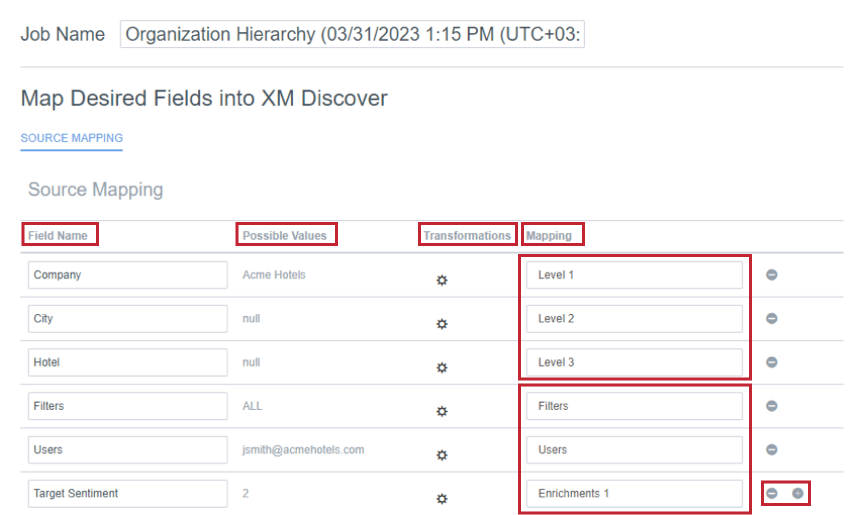The width and height of the screenshot is (850, 515).
Task: Open transformations gear for Users row
Action: 442,455
